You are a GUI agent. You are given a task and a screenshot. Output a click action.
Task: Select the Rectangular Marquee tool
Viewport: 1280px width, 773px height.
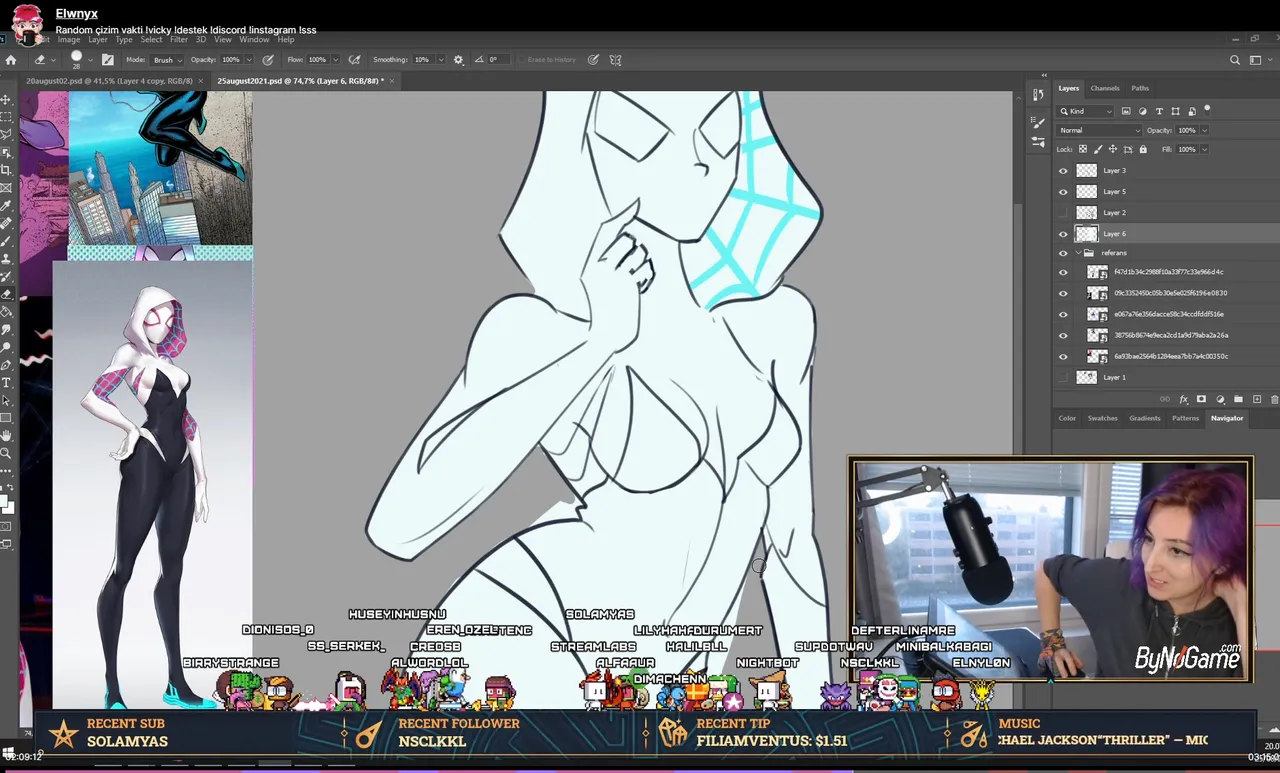tap(6, 117)
